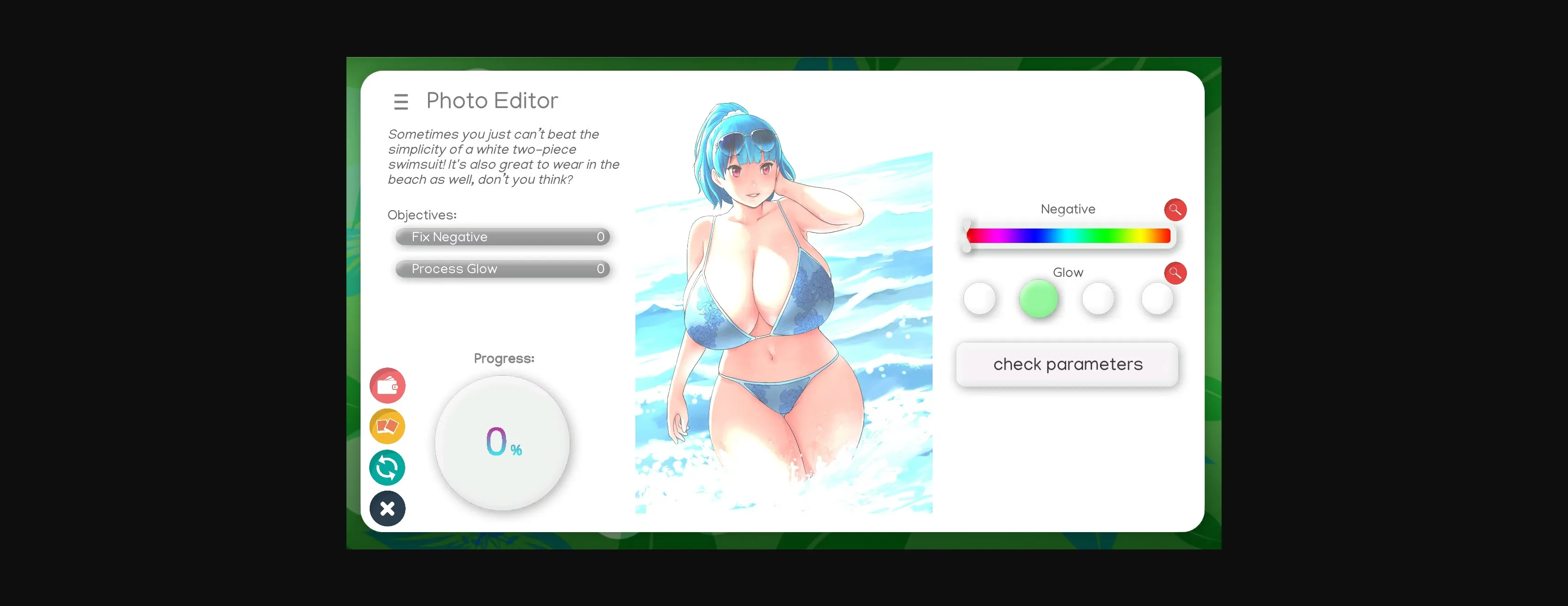
Task: Click the middle of the Negative rainbow slider
Action: coord(1068,236)
